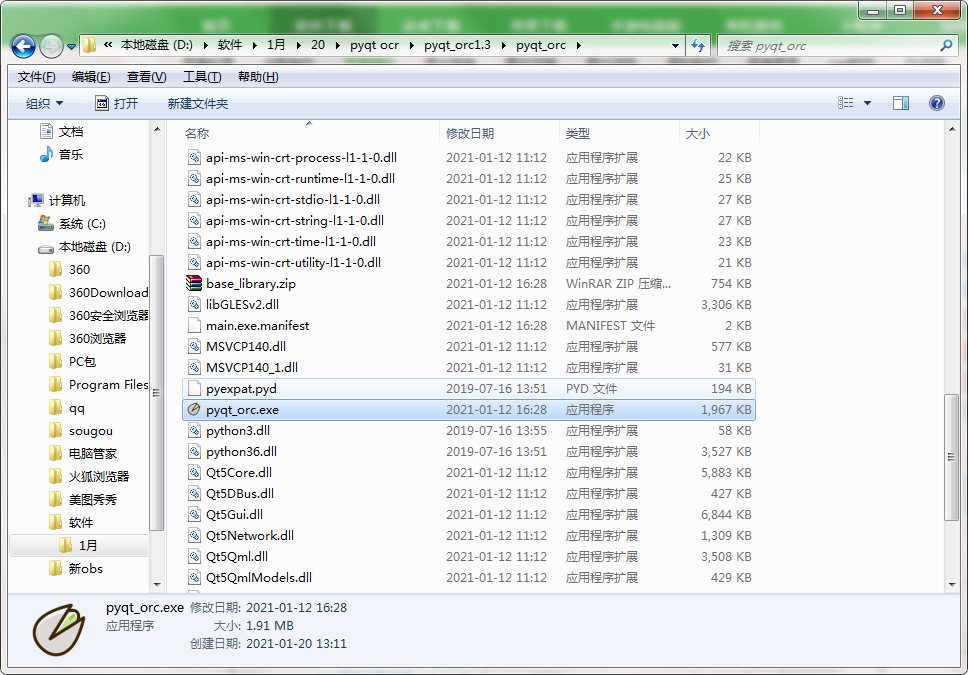Click the Qt5Core.dll file icon
The height and width of the screenshot is (675, 968).
point(194,472)
